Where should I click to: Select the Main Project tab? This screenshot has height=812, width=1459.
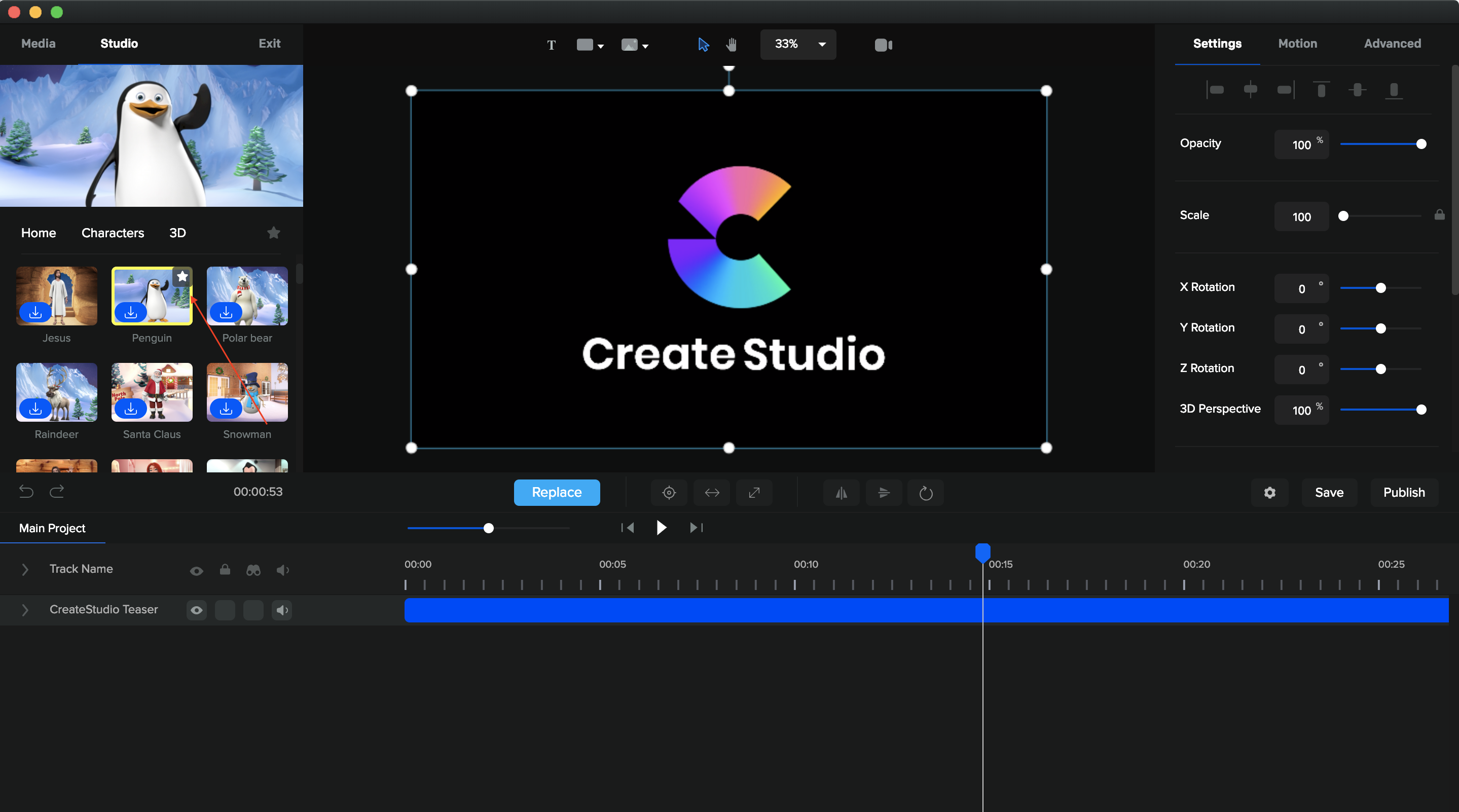(x=52, y=528)
